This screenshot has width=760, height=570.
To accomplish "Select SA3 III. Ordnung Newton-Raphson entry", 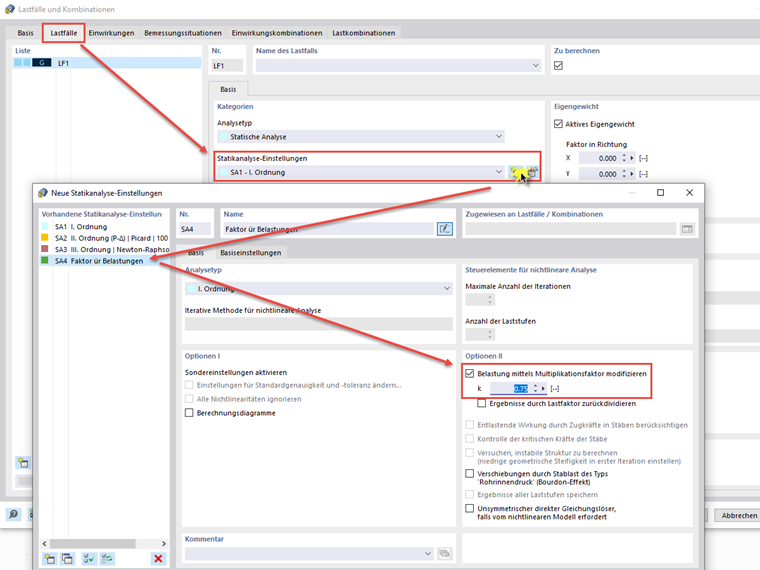I will point(104,249).
